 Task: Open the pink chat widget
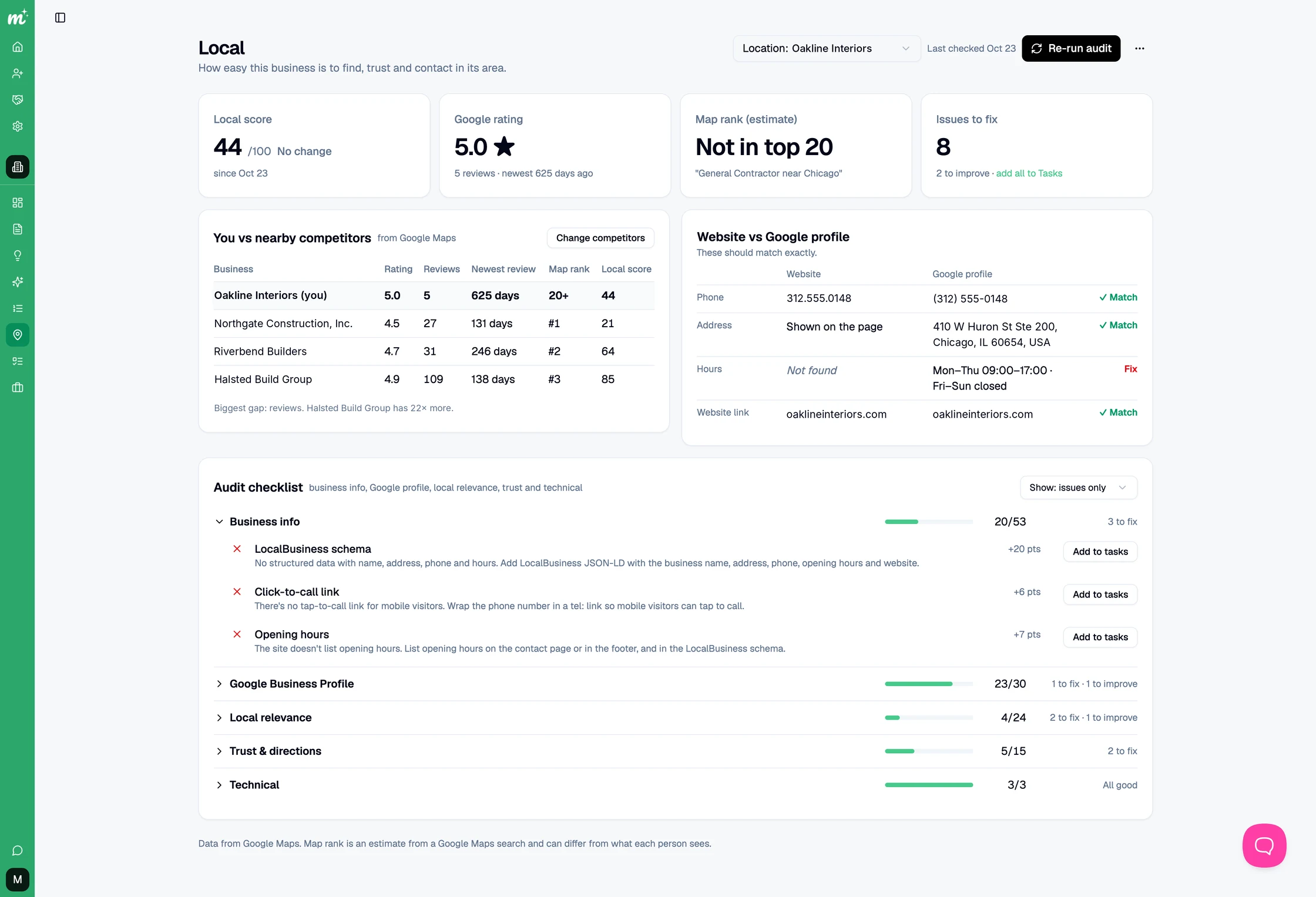pyautogui.click(x=1264, y=845)
